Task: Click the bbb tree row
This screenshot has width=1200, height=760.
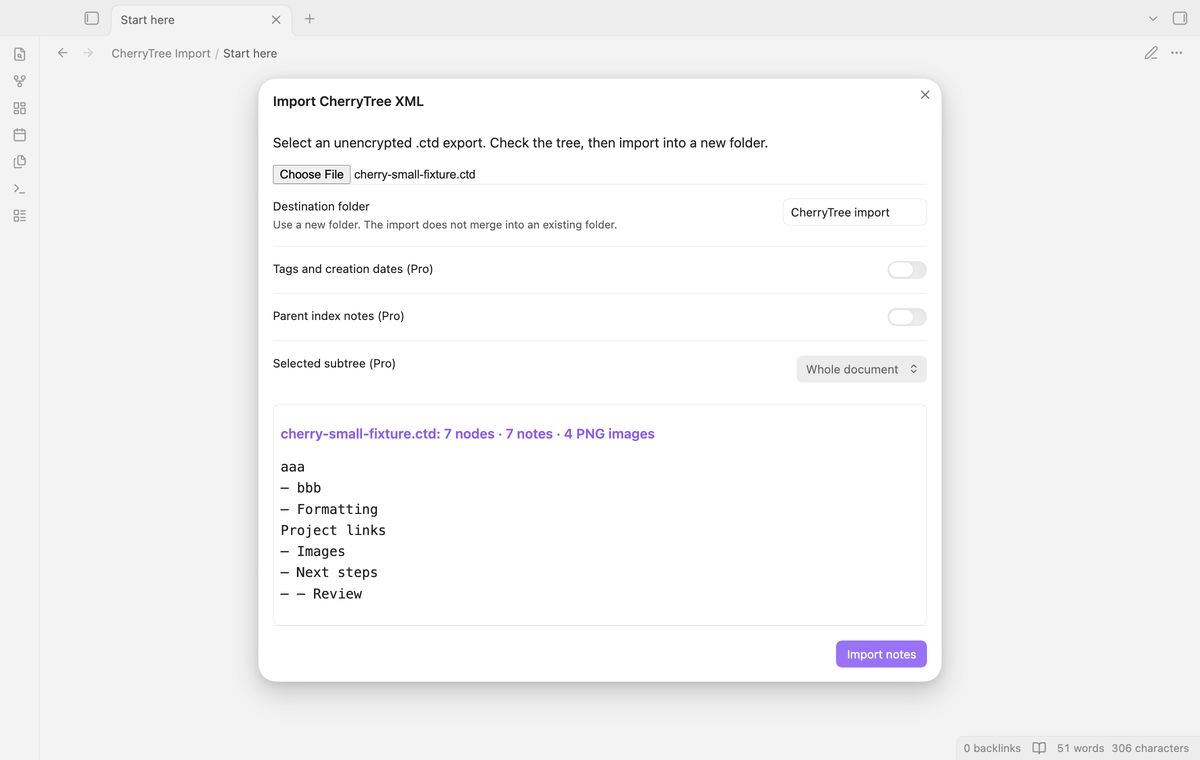Action: click(x=301, y=488)
